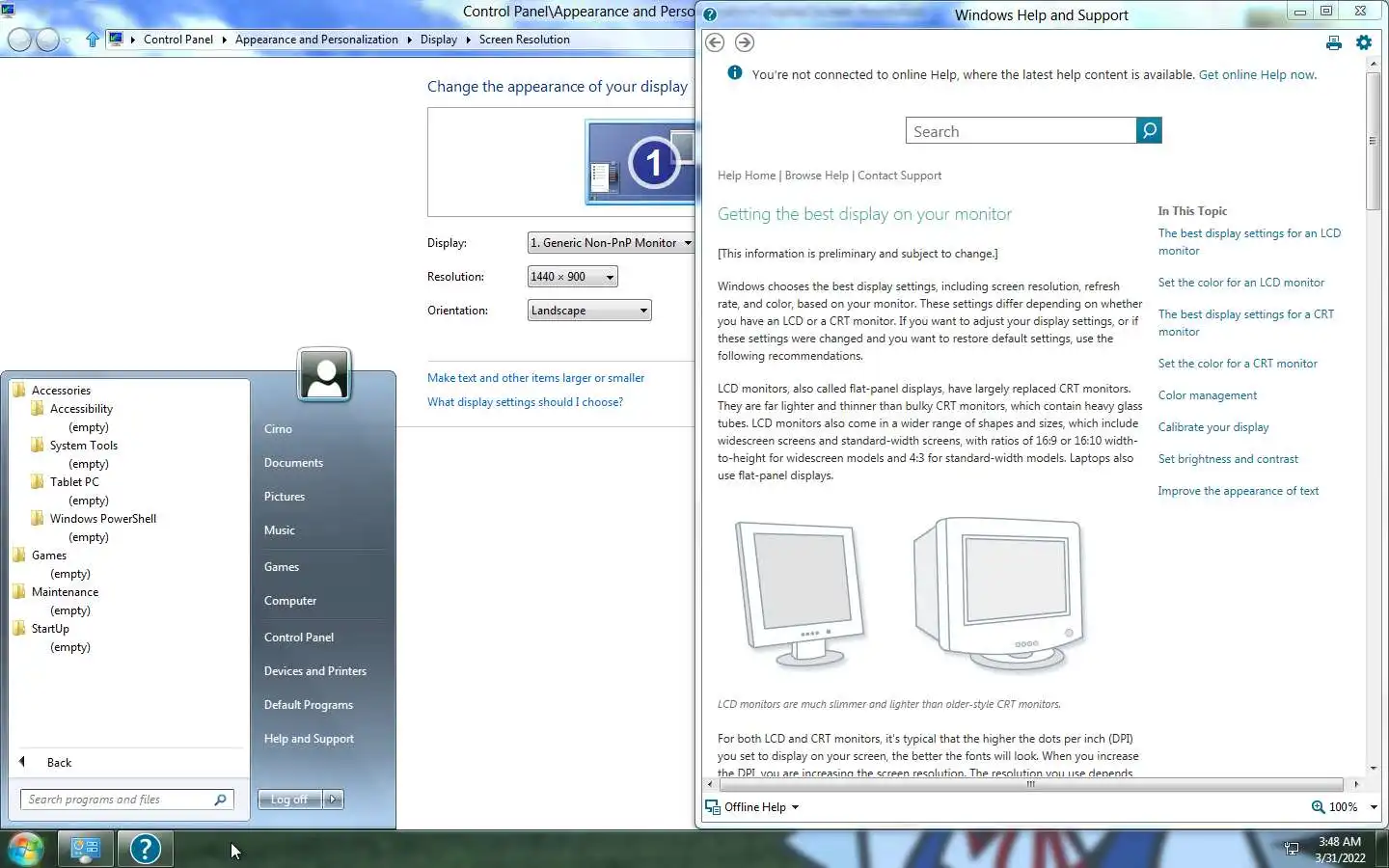Click Get online Help now link

(x=1257, y=74)
